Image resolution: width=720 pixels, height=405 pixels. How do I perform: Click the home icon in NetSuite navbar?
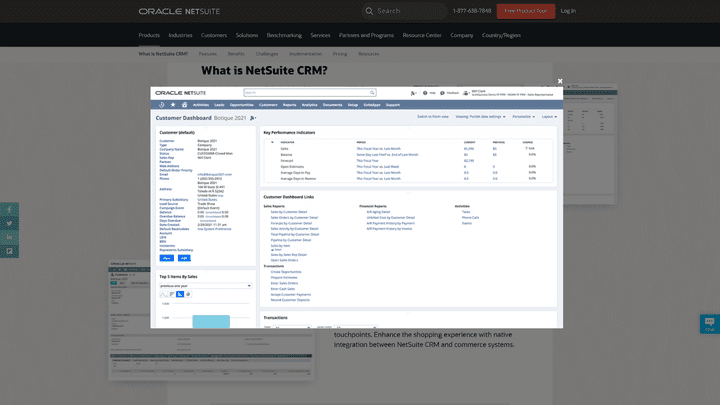coord(185,105)
